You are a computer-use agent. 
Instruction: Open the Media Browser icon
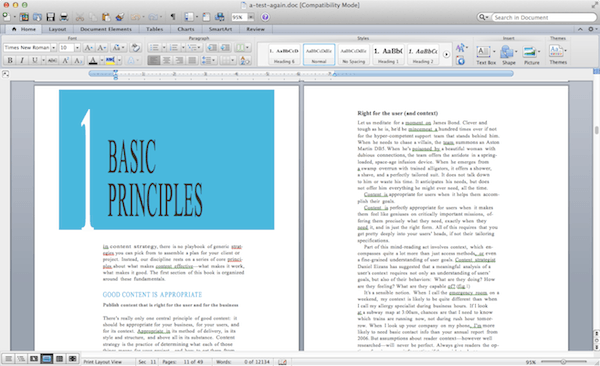220,17
